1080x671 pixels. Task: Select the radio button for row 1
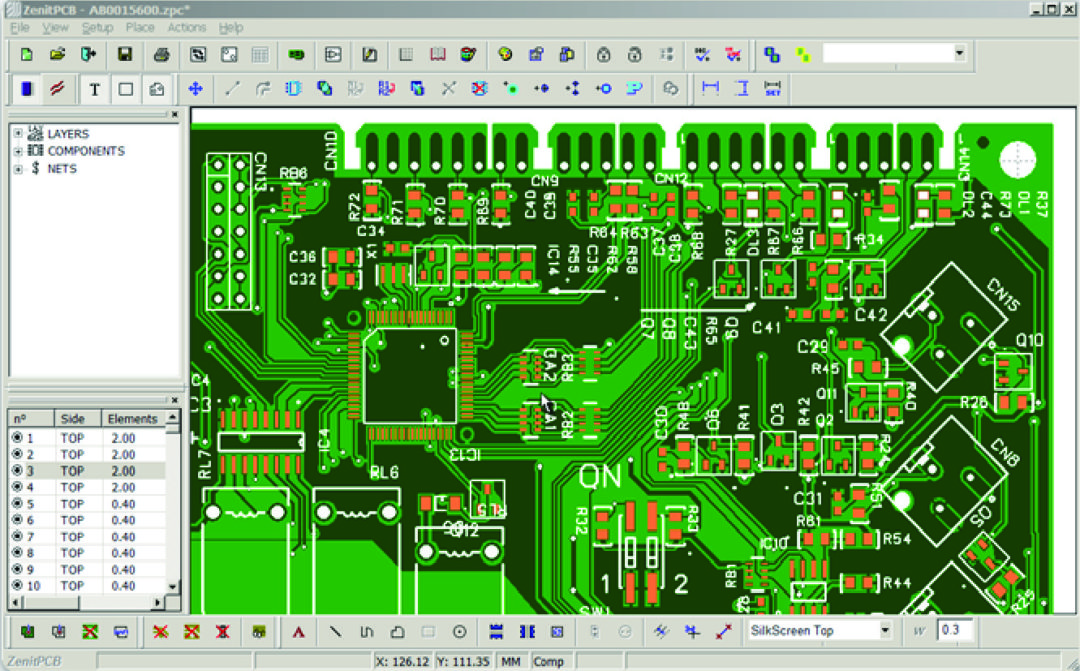(x=17, y=438)
